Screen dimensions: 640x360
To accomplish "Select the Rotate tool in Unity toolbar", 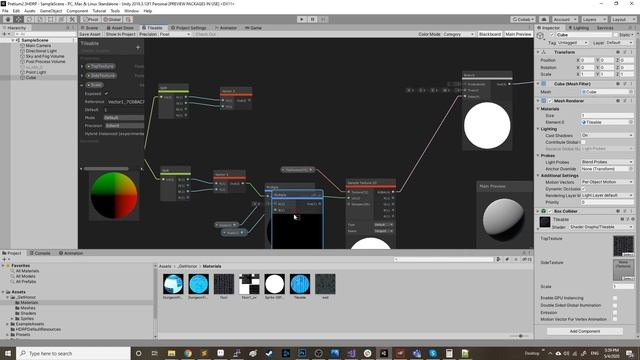I will click(x=29, y=19).
